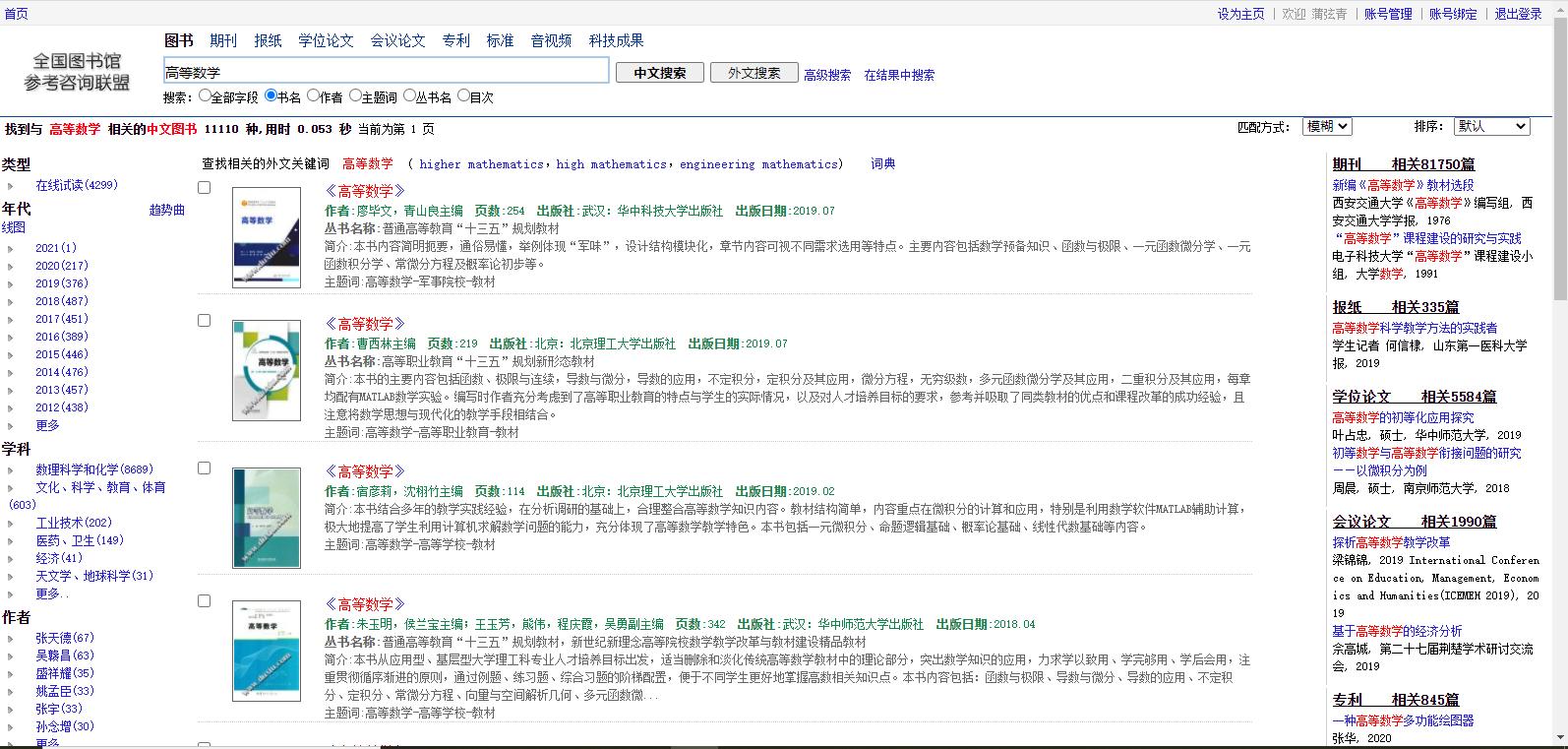1568x749 pixels.
Task: Open the 匹配方式 模糊 dropdown
Action: tap(1327, 126)
